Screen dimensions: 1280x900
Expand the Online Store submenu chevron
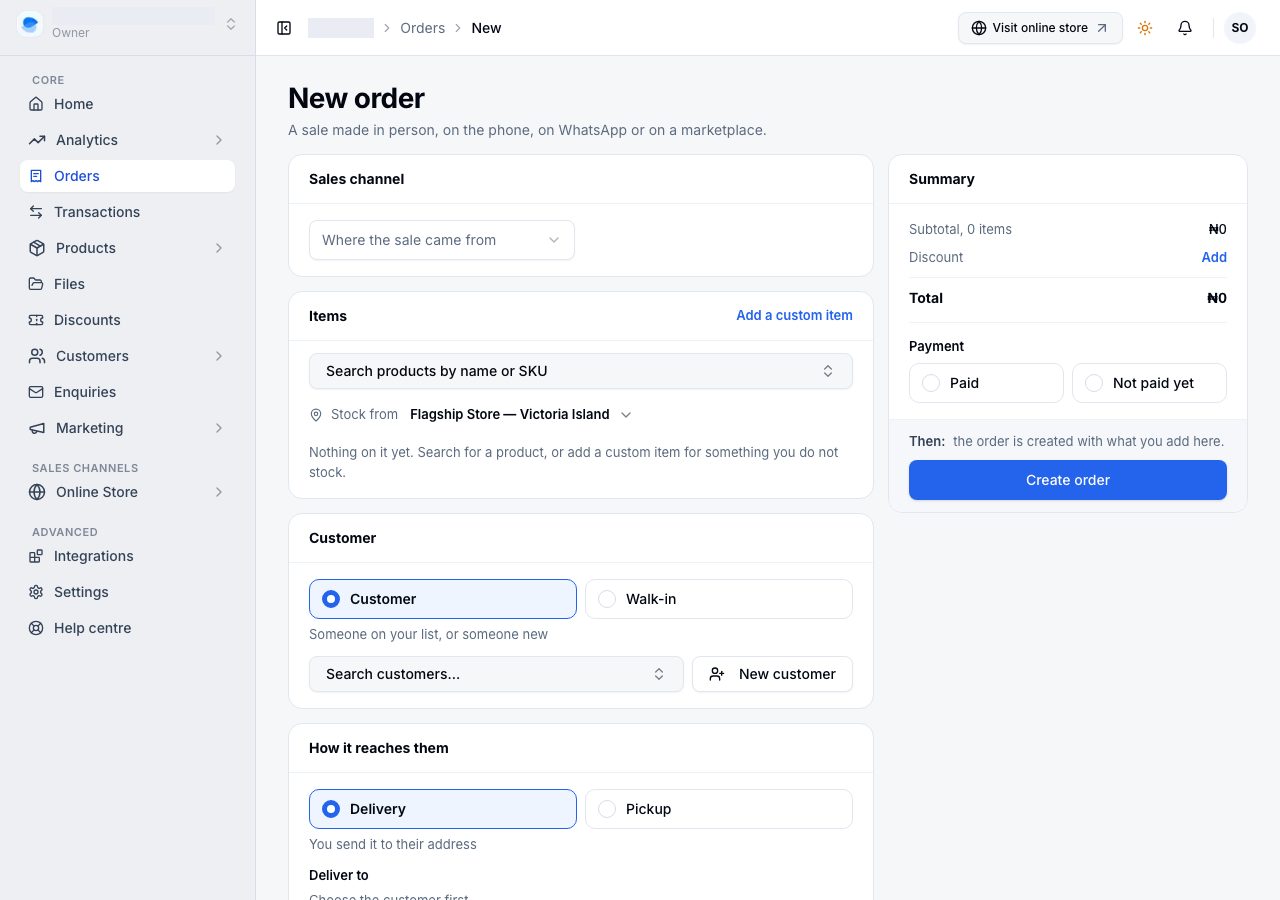[219, 492]
